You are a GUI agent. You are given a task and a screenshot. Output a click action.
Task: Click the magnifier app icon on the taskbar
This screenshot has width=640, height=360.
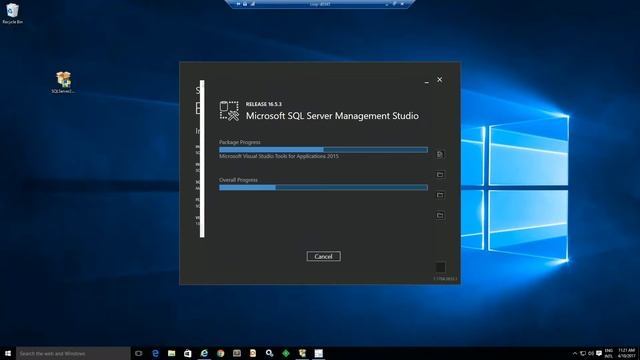point(269,353)
